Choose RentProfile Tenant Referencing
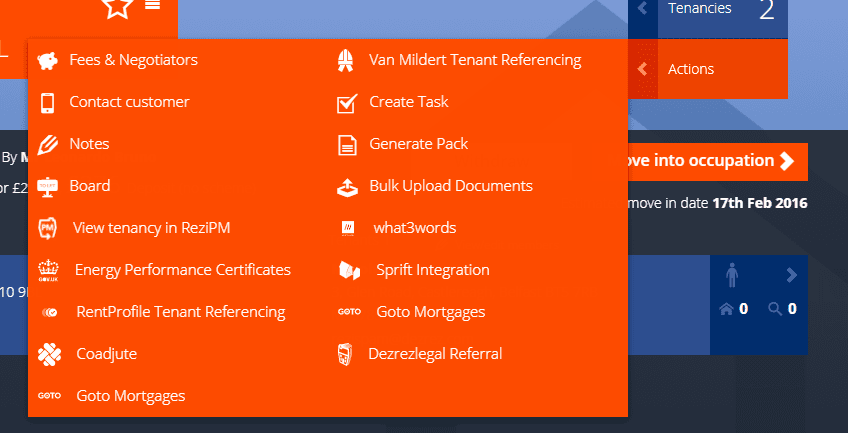This screenshot has height=433, width=848. [x=181, y=312]
